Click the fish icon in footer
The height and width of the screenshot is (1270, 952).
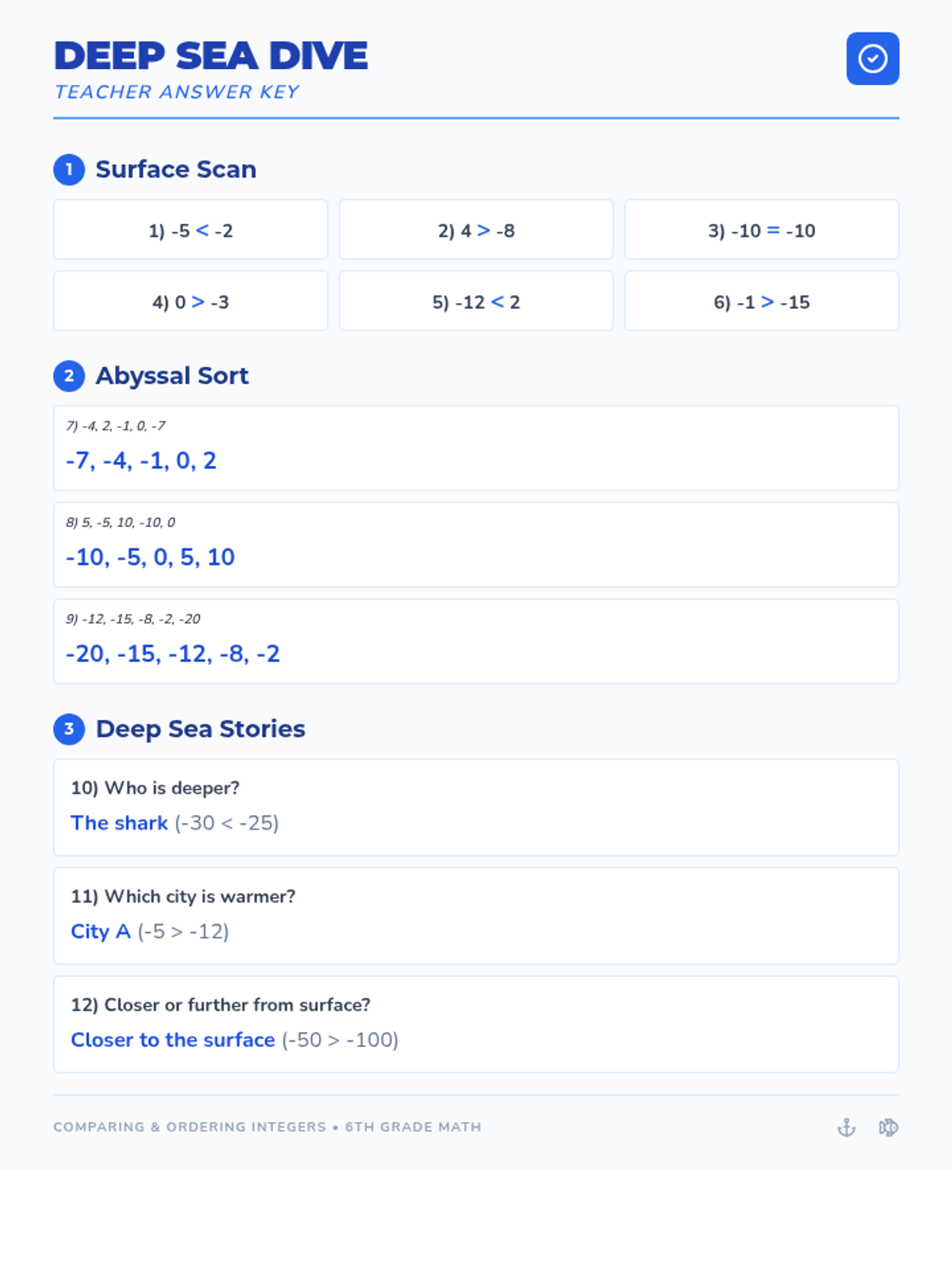889,1127
